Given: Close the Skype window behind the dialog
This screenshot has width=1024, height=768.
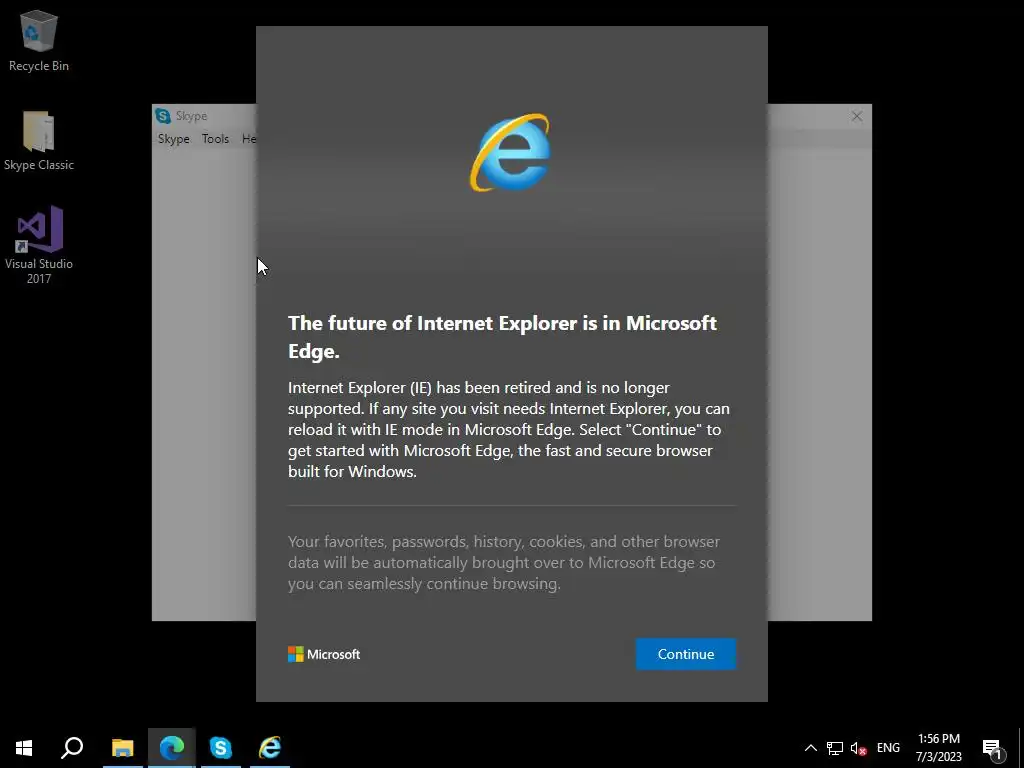Looking at the screenshot, I should tap(857, 116).
